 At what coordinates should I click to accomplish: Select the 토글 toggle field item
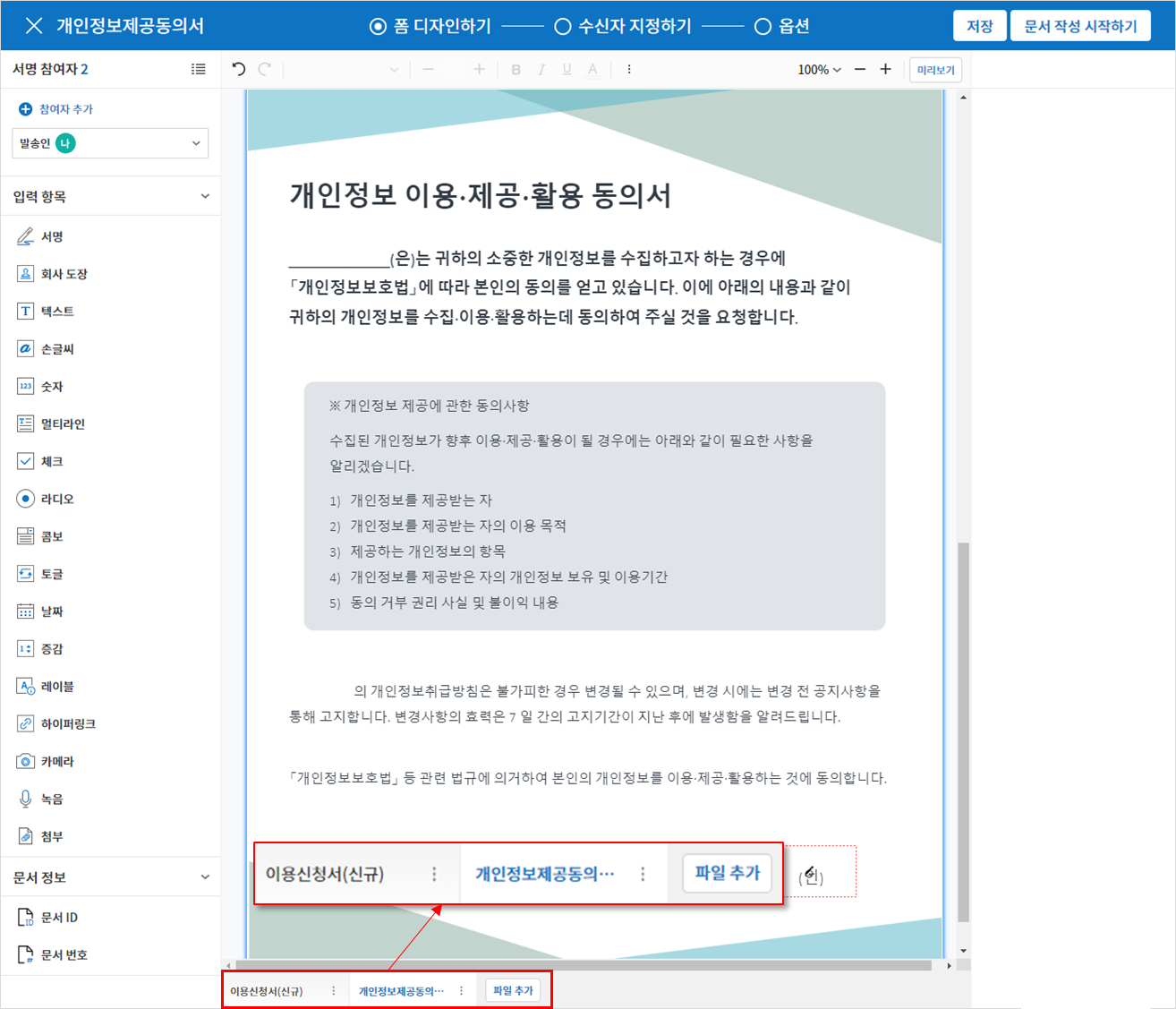coord(40,574)
